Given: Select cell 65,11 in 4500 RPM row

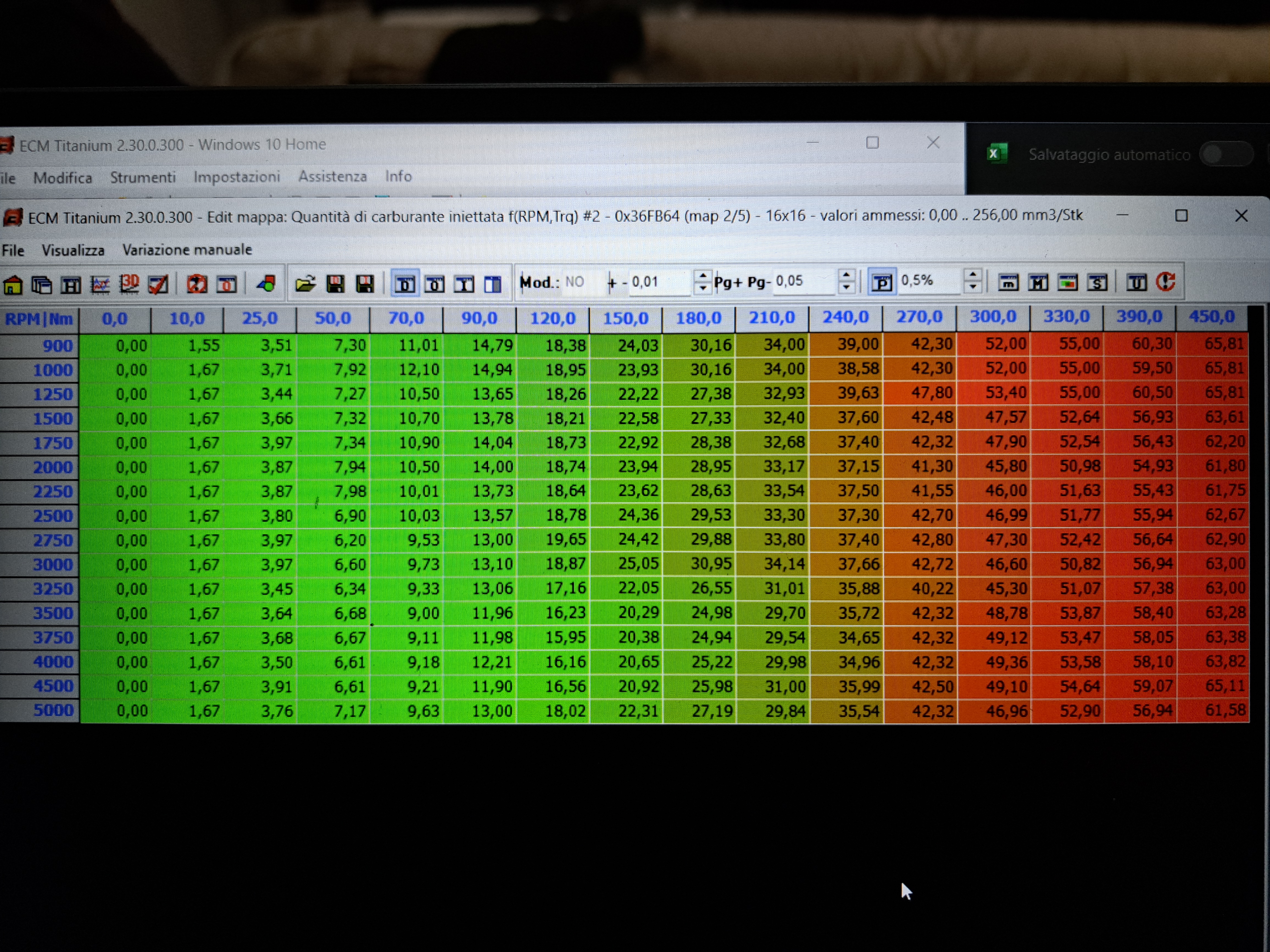Looking at the screenshot, I should pyautogui.click(x=1213, y=686).
